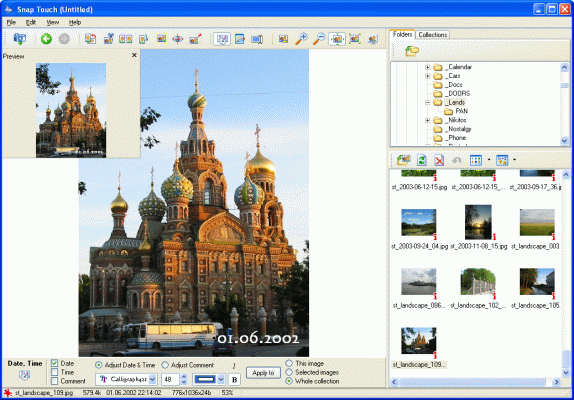
Task: Click the folder-up icon in Folders panel
Action: (x=412, y=51)
